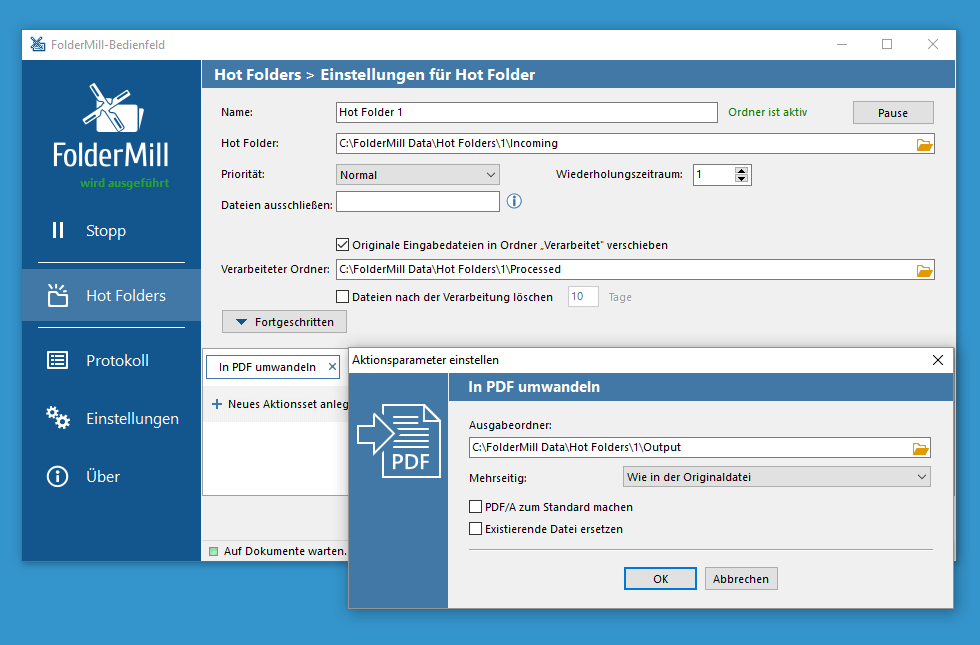Minimize the FolderMill-Bedienfeld window
This screenshot has width=980, height=645.
[842, 44]
